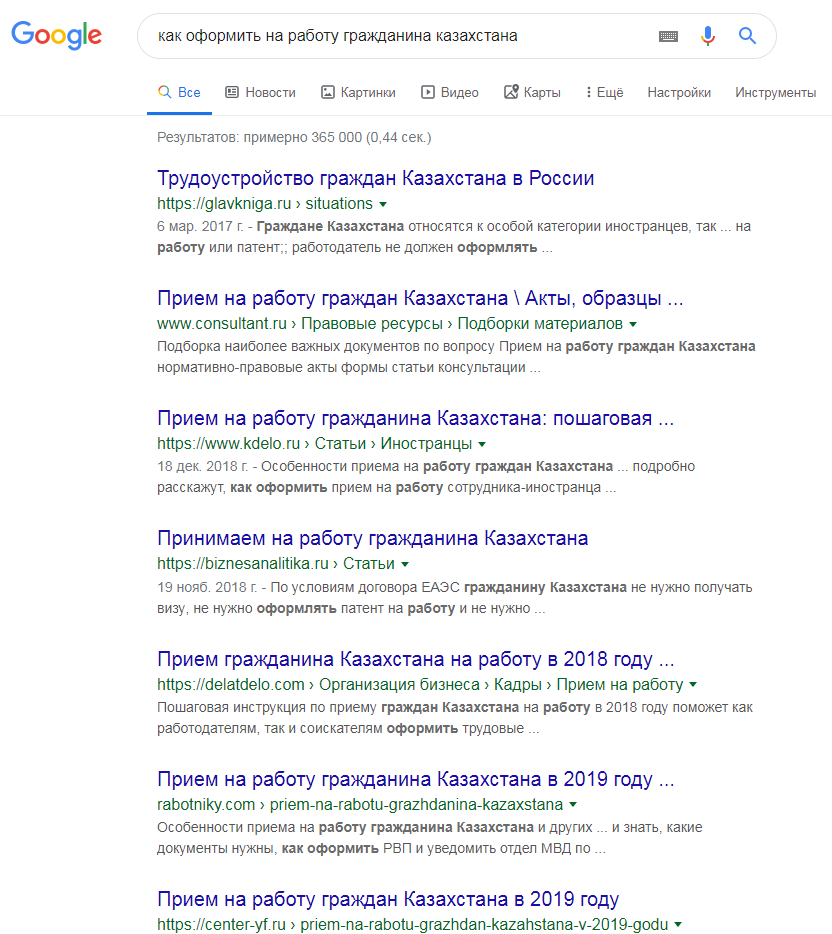Viewport: 832px width, 934px height.
Task: Click inside the search query field
Action: click(400, 36)
